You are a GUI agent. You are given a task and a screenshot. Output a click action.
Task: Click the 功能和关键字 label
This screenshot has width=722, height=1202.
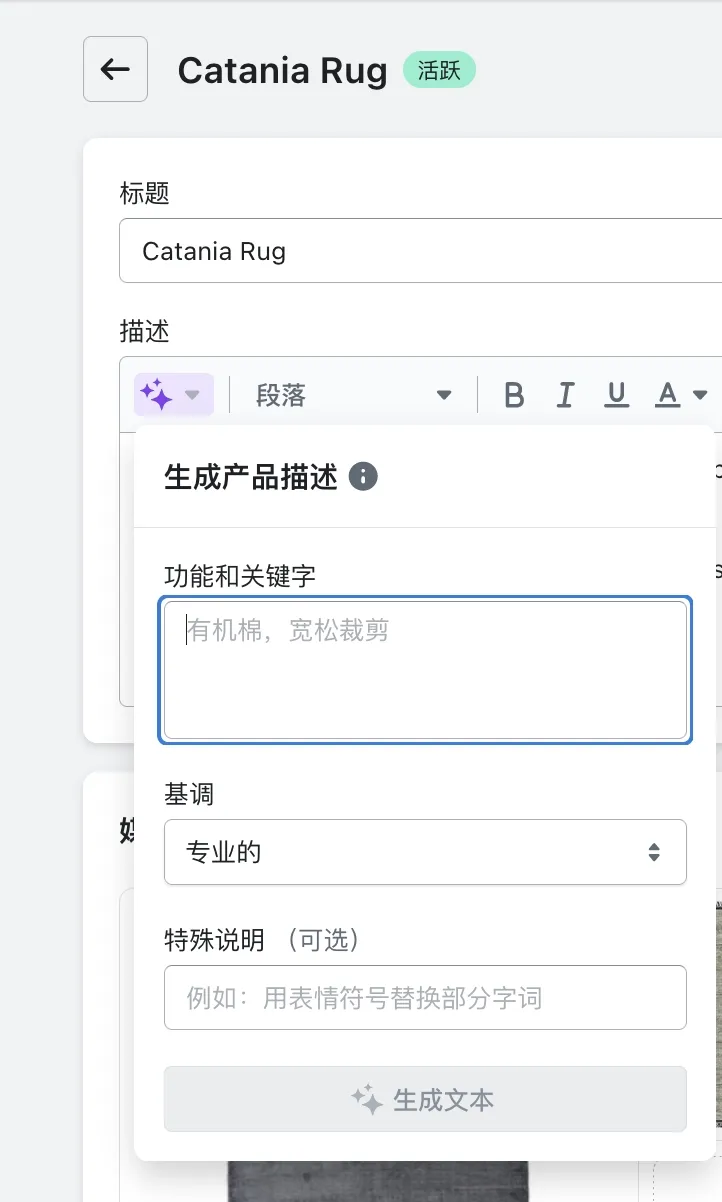240,574
